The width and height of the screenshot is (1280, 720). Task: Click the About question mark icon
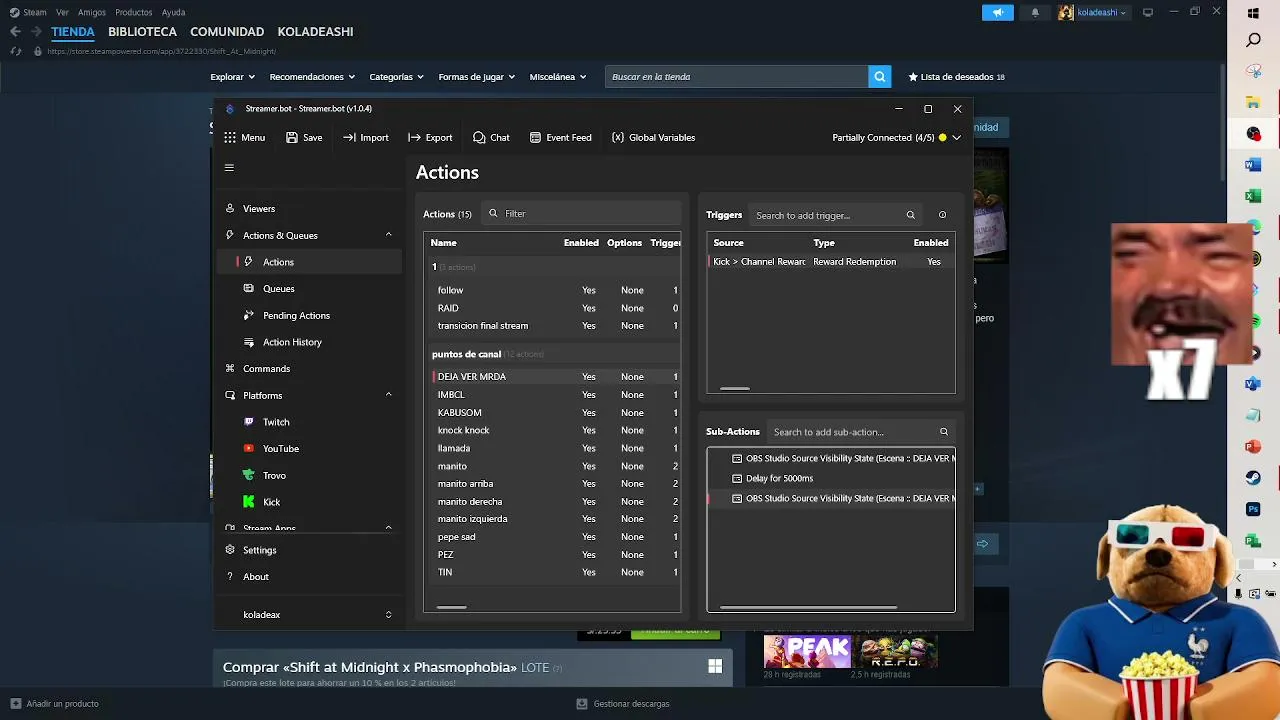(x=230, y=577)
